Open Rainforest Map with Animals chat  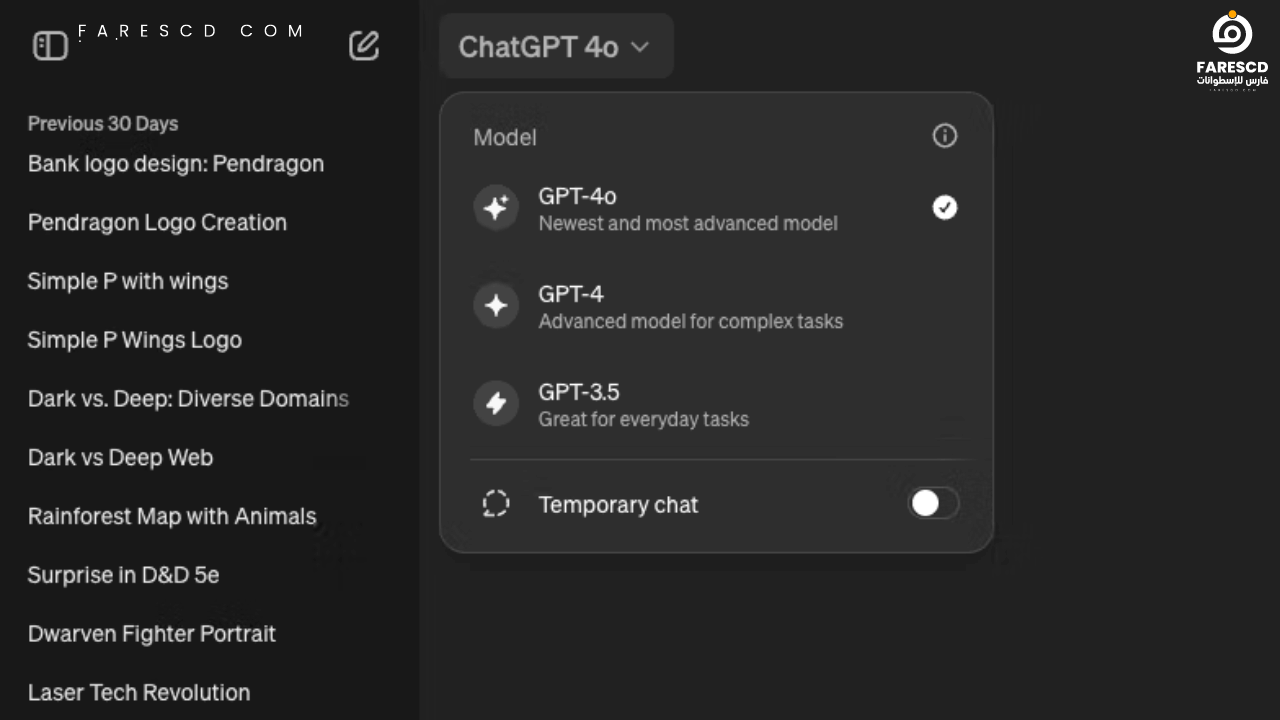click(172, 516)
